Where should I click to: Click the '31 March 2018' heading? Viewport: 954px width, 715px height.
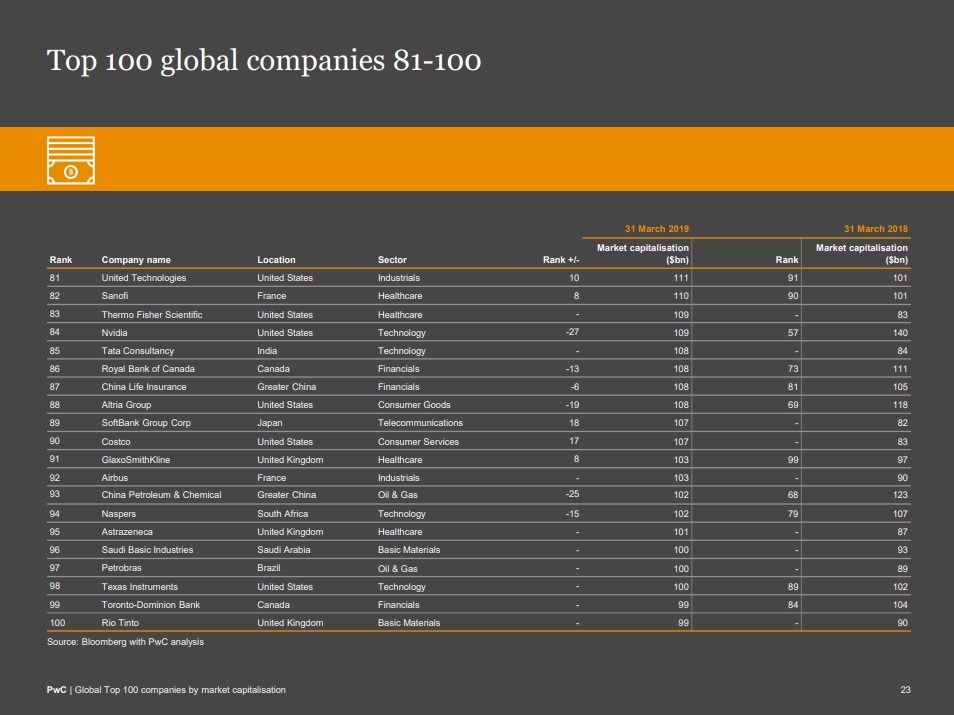(876, 229)
